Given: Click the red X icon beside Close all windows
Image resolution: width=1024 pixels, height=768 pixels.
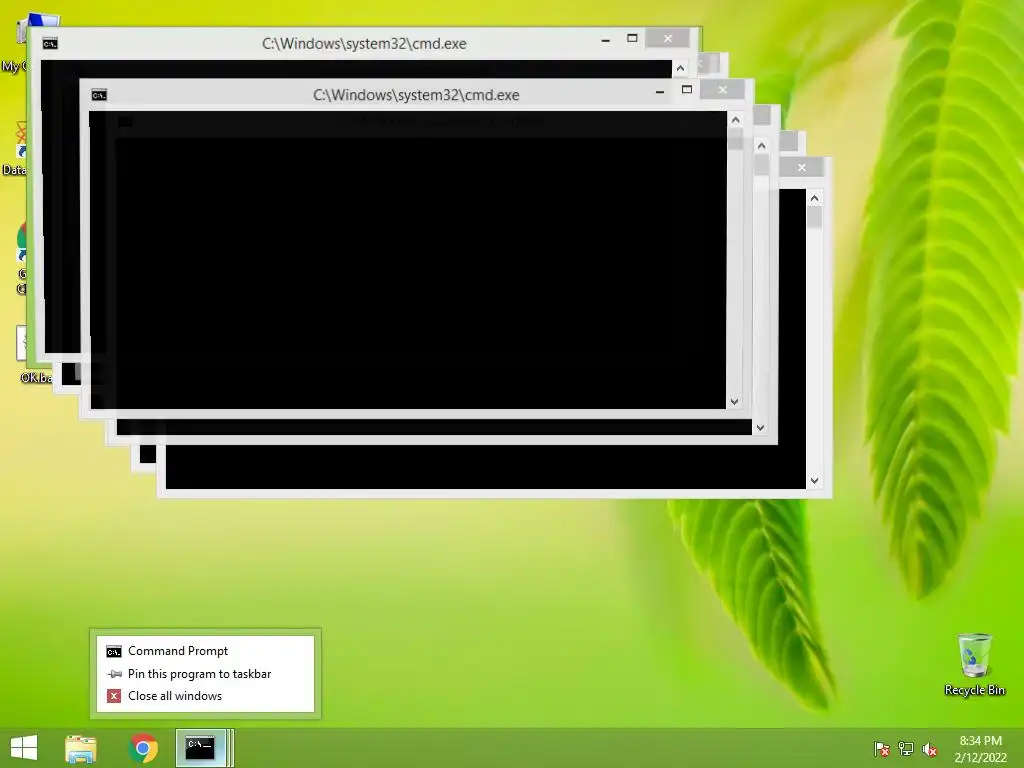Looking at the screenshot, I should tap(114, 696).
